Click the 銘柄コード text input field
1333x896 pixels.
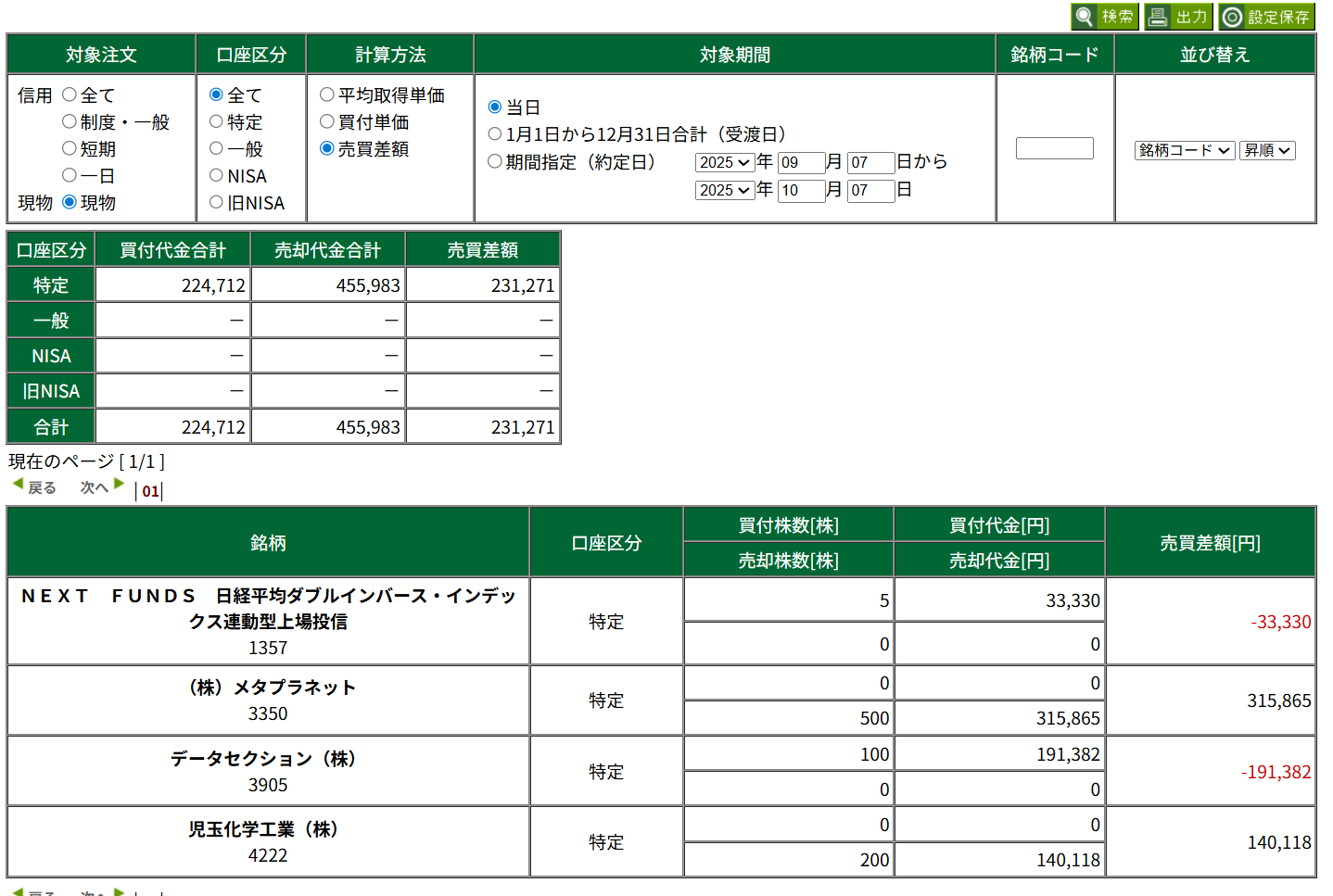[1054, 148]
